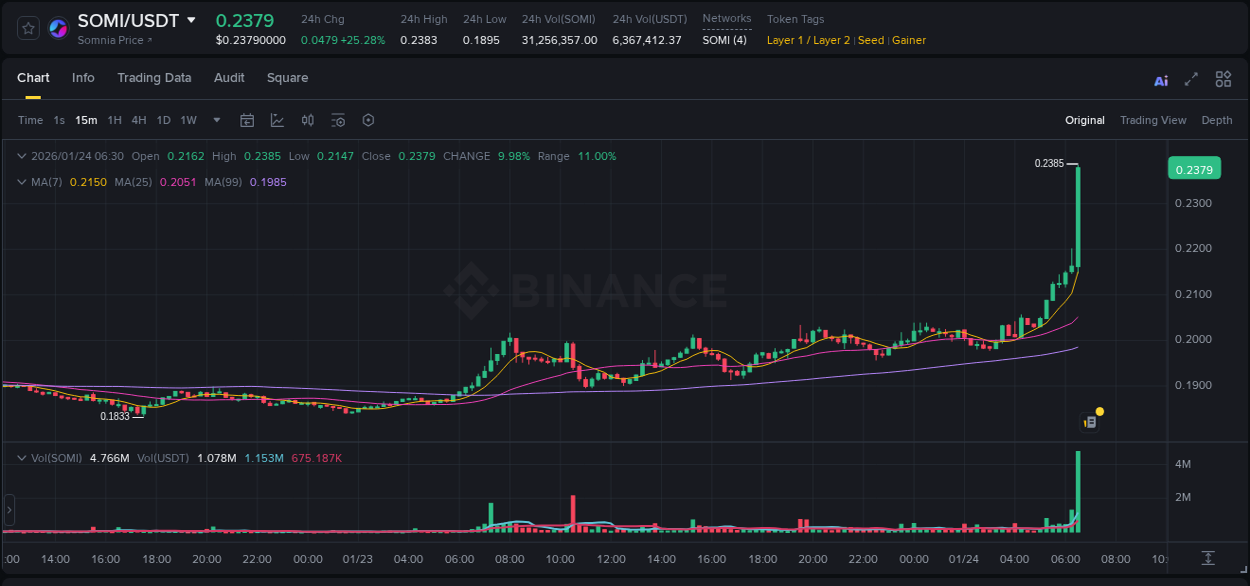Open the technical indicators icon
The image size is (1250, 586).
tap(338, 120)
